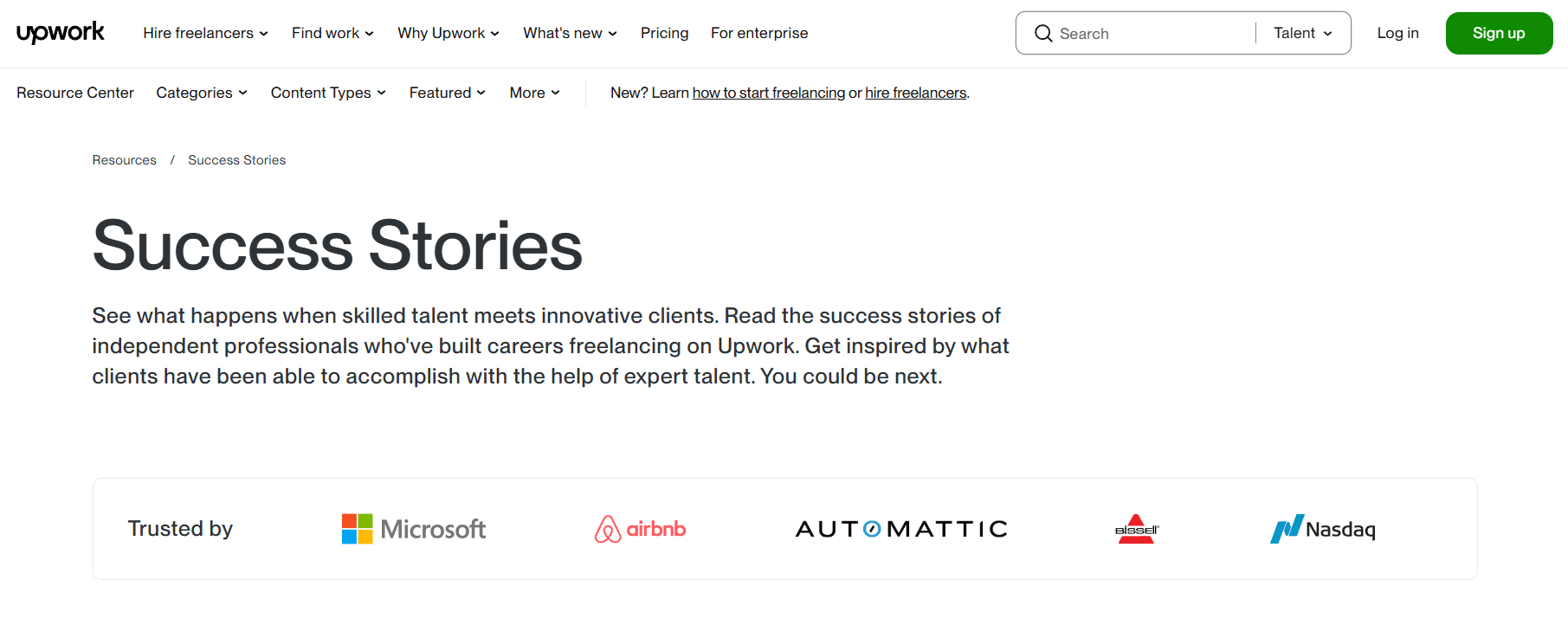Open the Why Upwork dropdown
Viewport: 1568px width, 644px height.
tap(448, 33)
